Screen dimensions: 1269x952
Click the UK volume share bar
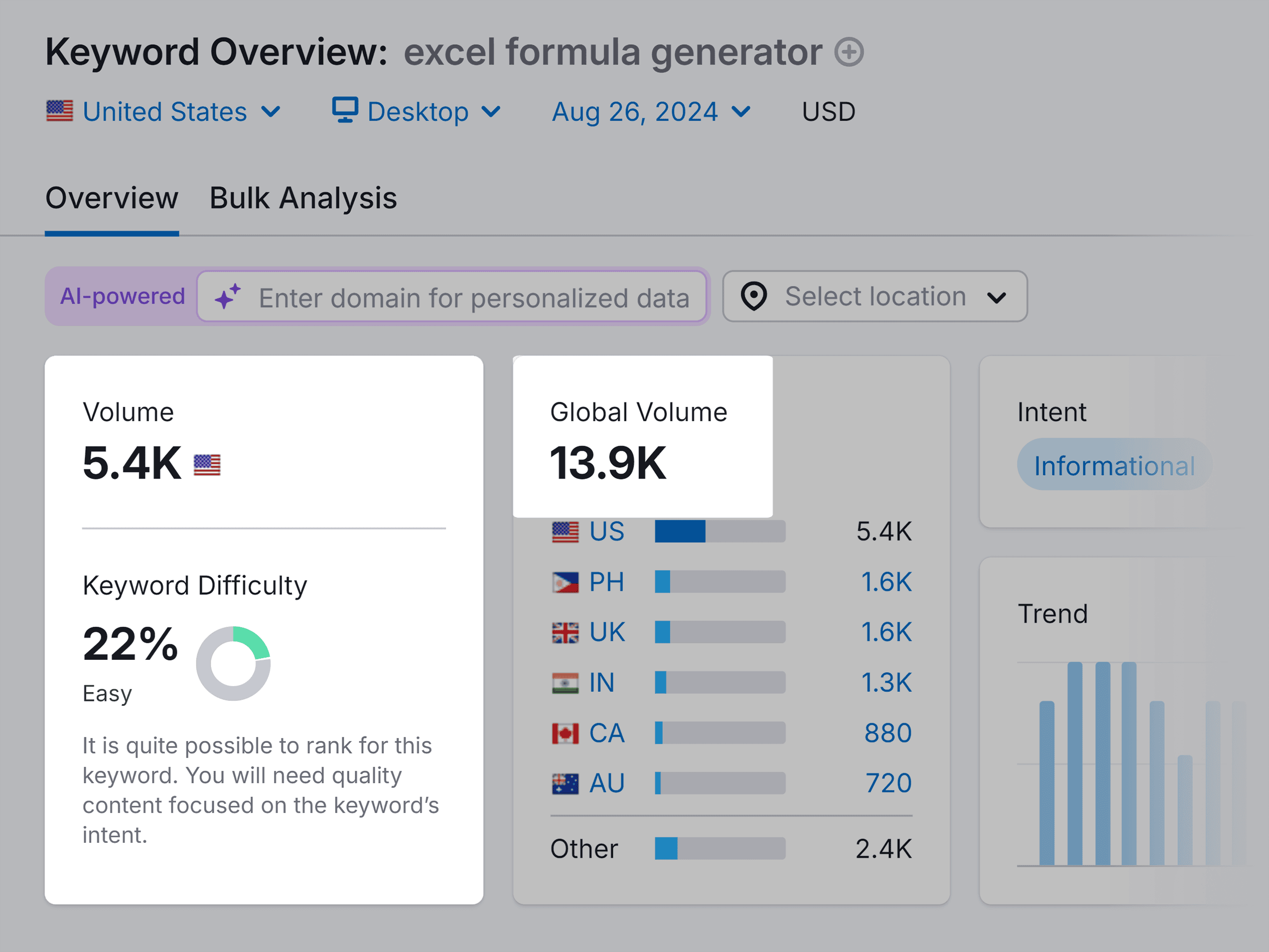720,633
